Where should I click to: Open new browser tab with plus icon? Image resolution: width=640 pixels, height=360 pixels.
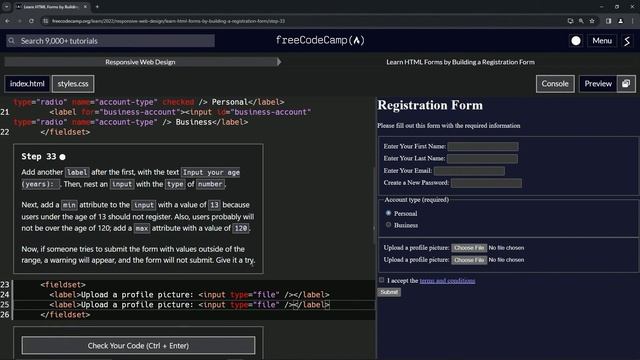coord(97,7)
